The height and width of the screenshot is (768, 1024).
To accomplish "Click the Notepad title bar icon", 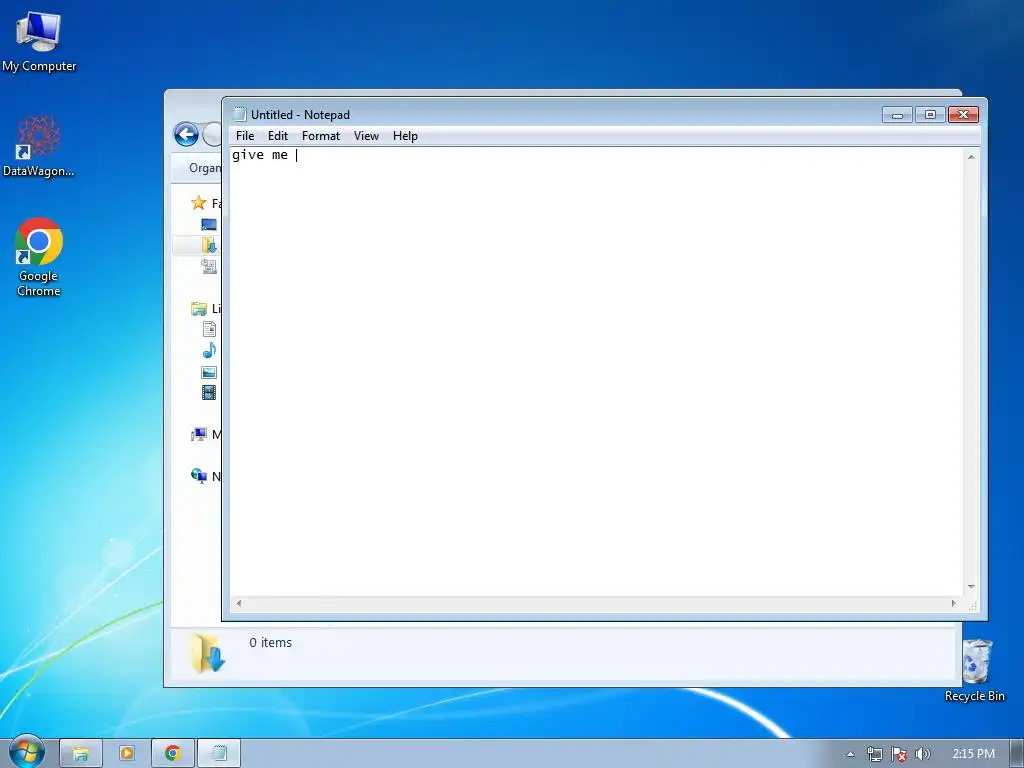I will point(240,114).
